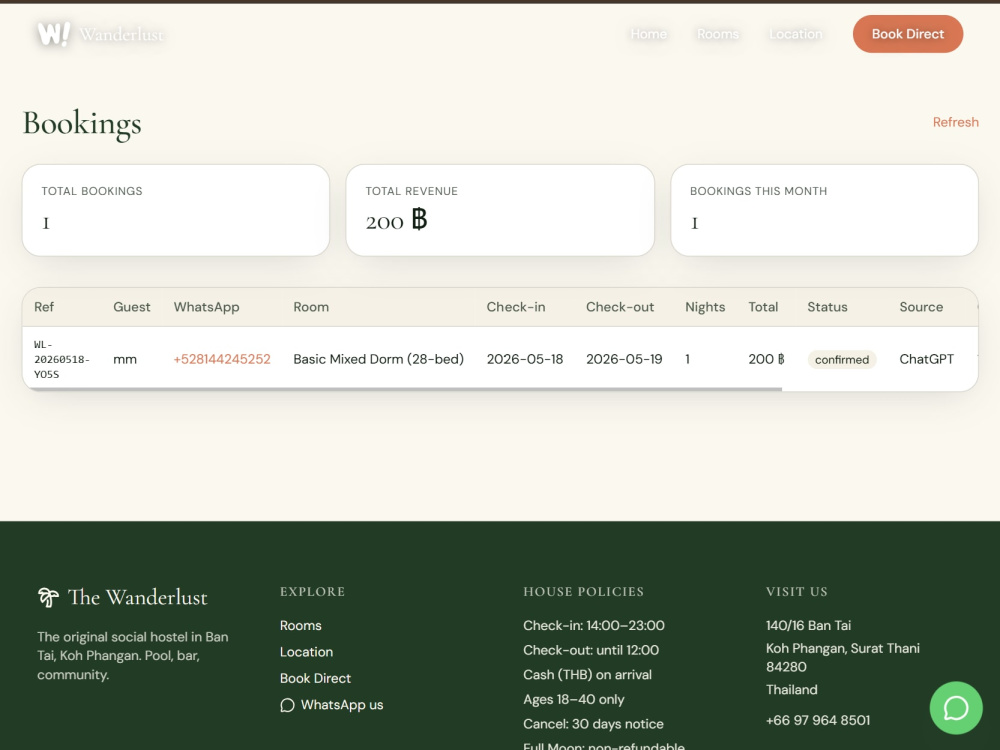Click the 200 ฿ total cell in the booking row

[x=767, y=359]
